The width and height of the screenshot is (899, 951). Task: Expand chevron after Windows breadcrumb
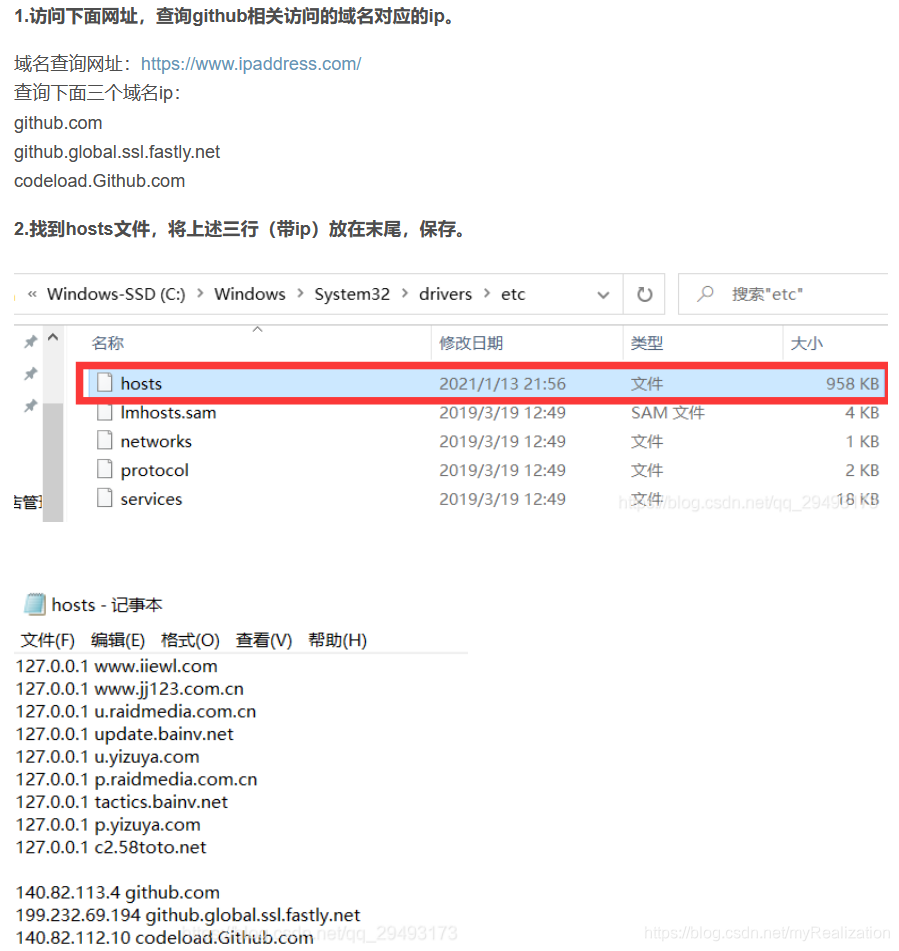tap(300, 294)
